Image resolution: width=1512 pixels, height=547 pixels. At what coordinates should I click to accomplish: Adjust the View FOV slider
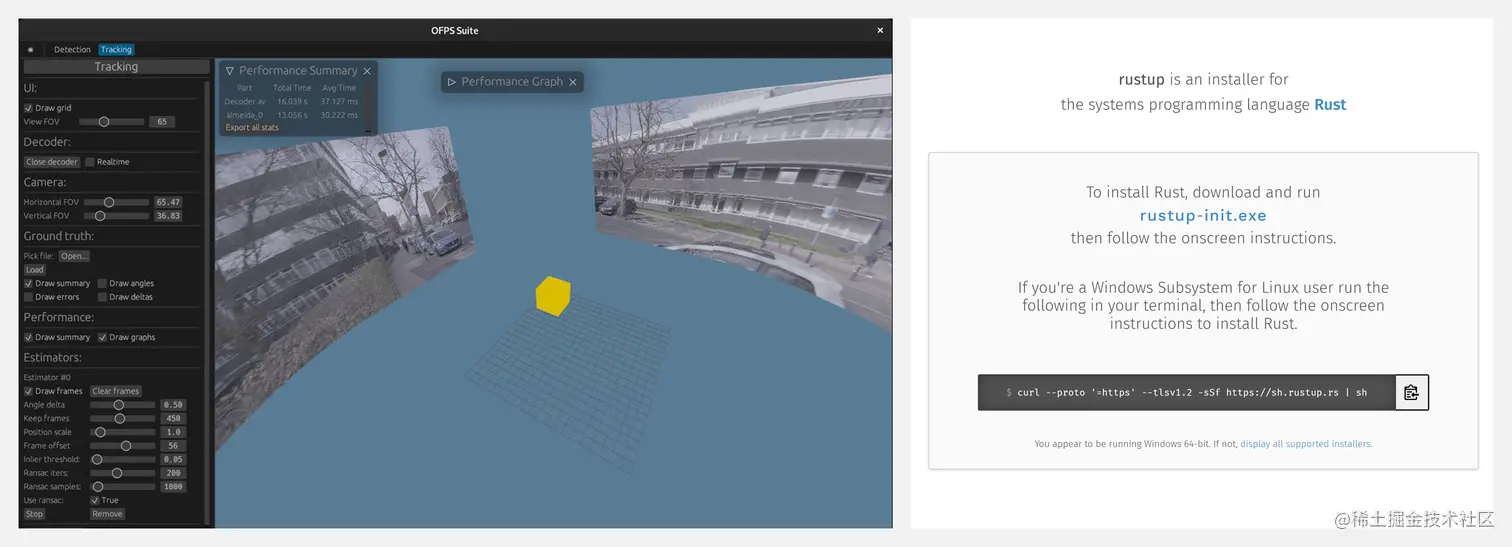[111, 122]
